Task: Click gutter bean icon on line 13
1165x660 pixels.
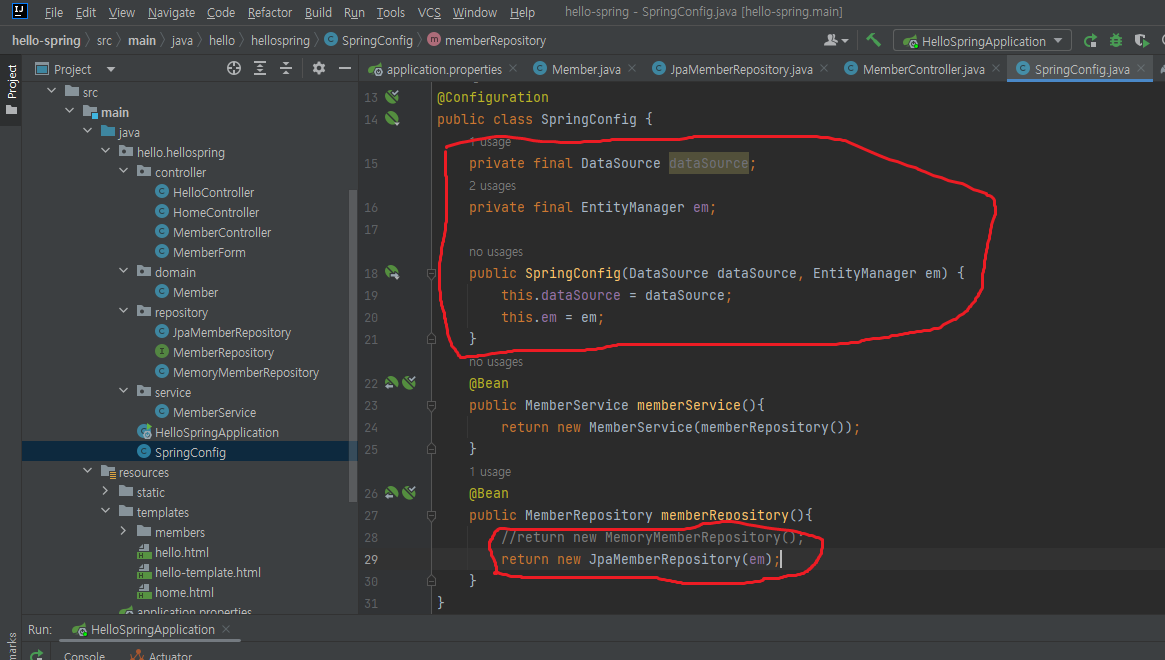Action: pyautogui.click(x=392, y=97)
